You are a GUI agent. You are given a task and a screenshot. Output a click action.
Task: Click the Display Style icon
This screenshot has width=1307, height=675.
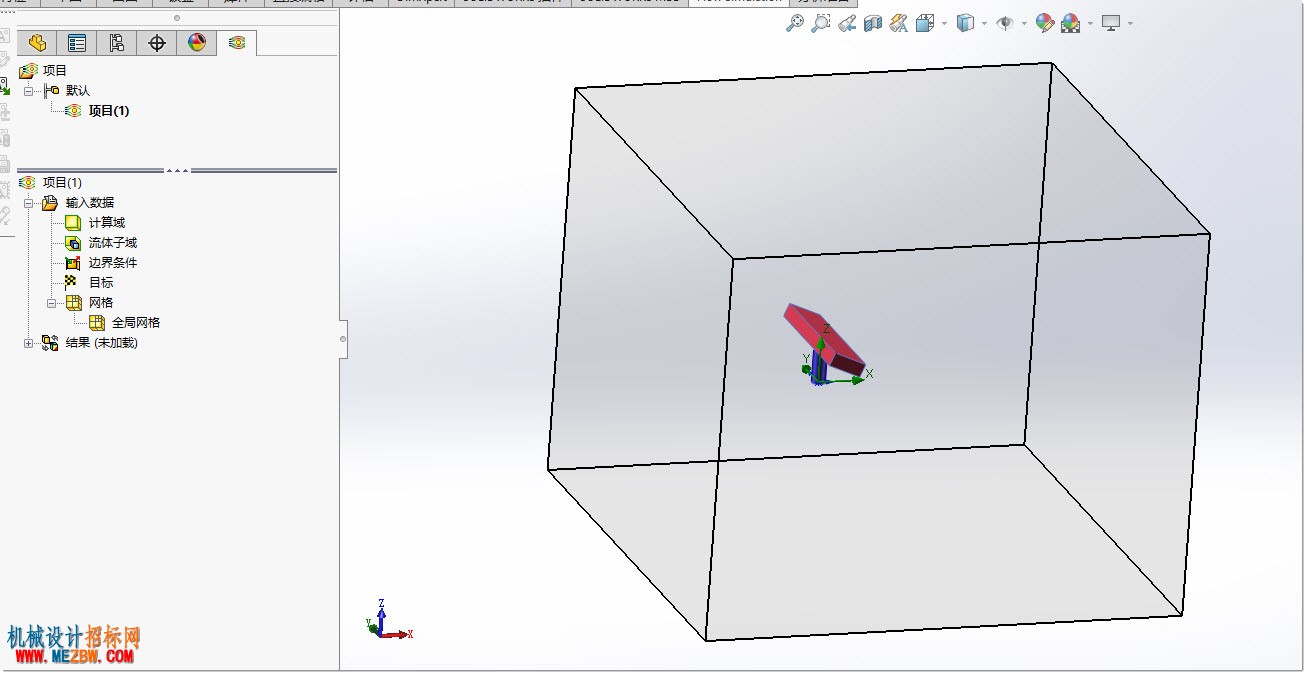tap(965, 23)
